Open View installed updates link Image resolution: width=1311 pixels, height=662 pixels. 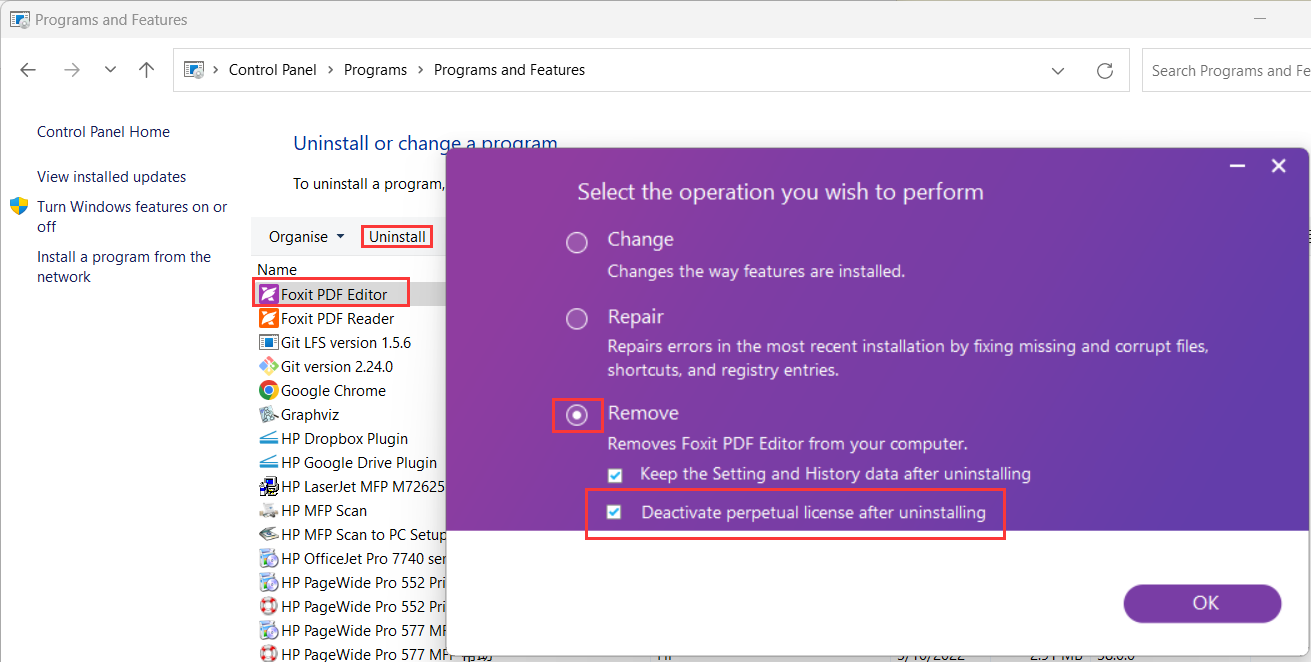pos(111,177)
